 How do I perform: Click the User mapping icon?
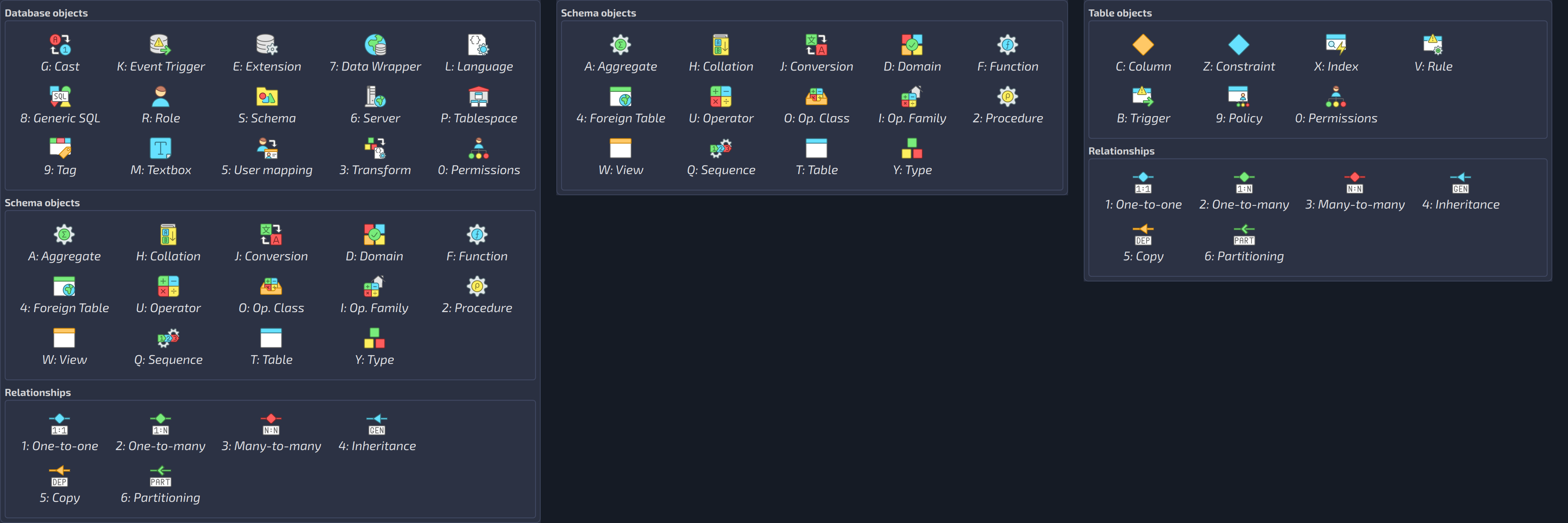[266, 149]
